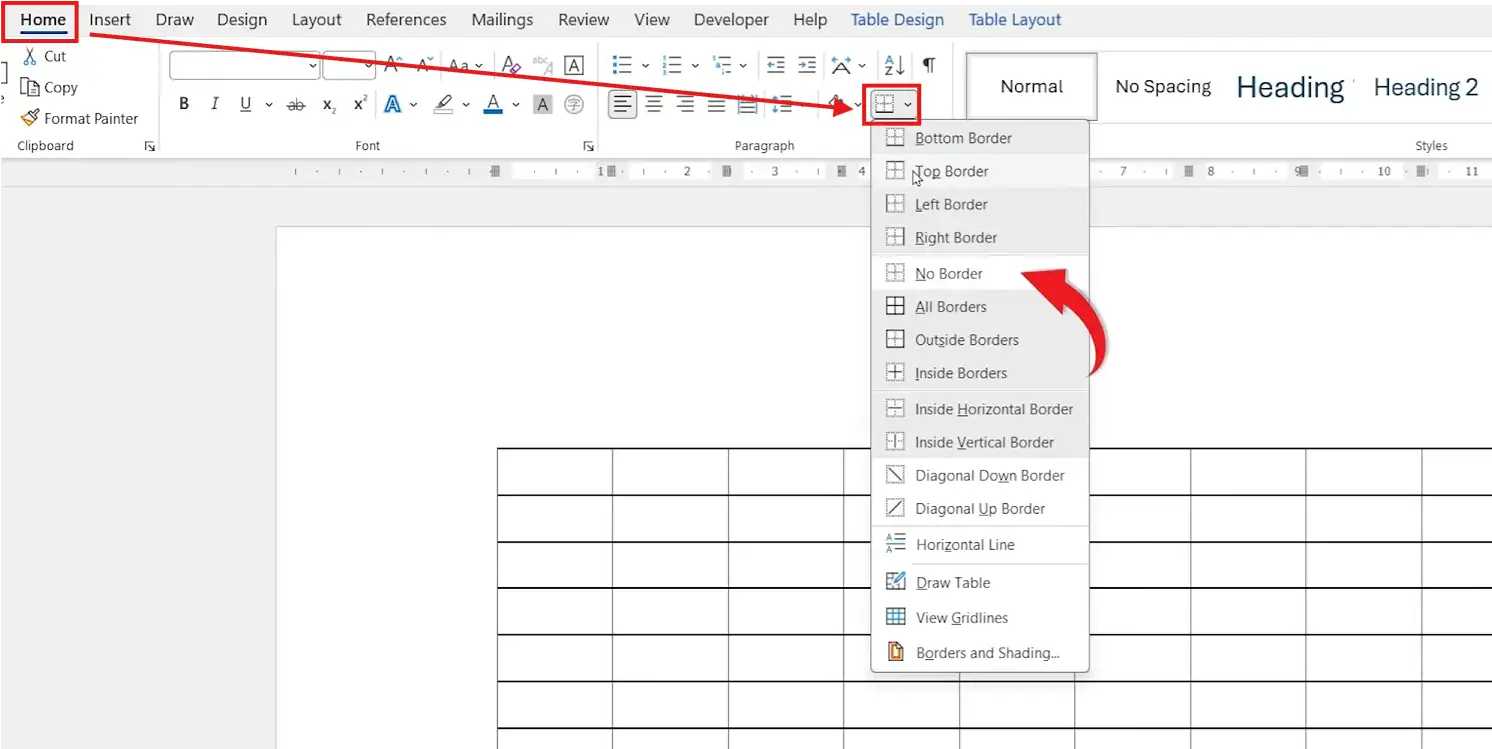Click the Text Effects glowing A icon
The image size is (1492, 749).
point(393,104)
